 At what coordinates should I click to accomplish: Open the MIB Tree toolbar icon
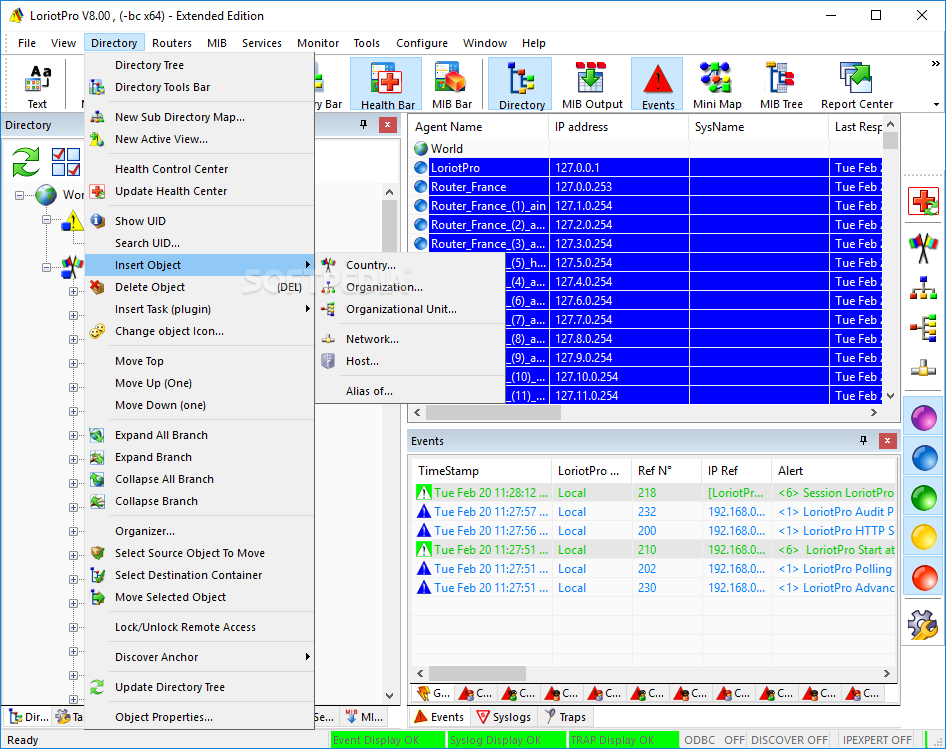[781, 85]
